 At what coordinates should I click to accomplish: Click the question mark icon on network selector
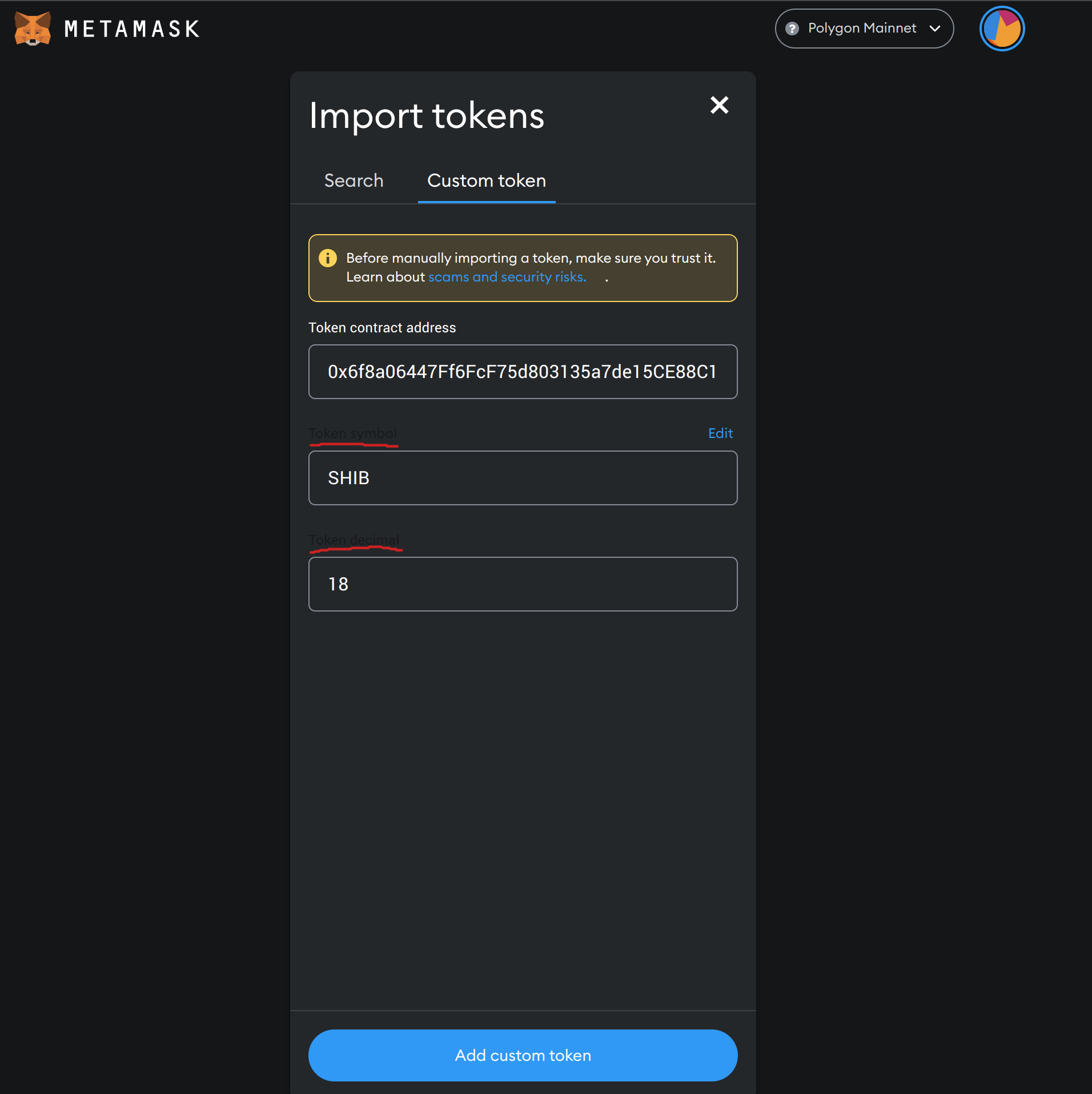pos(793,28)
